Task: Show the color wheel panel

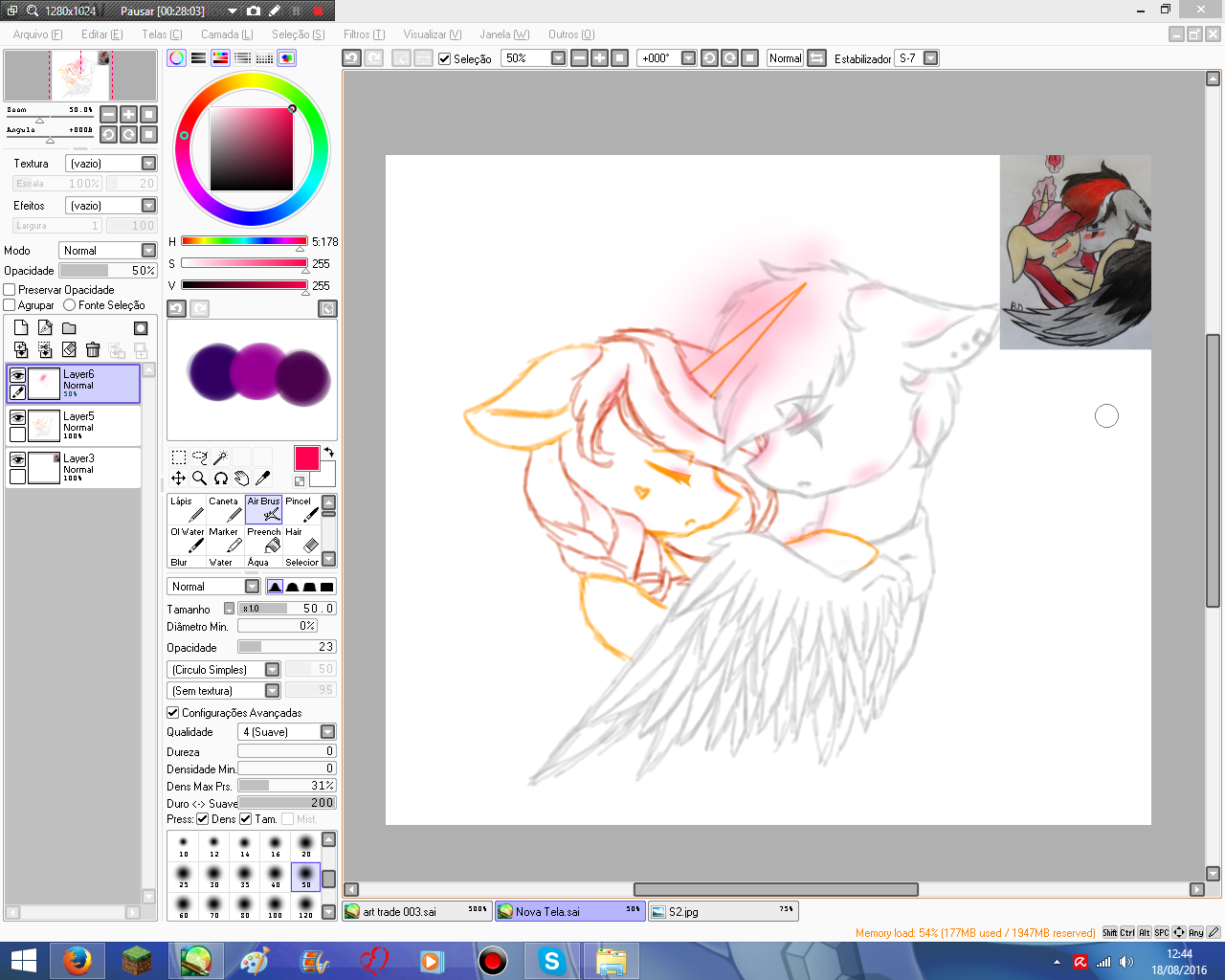Action: 177,57
